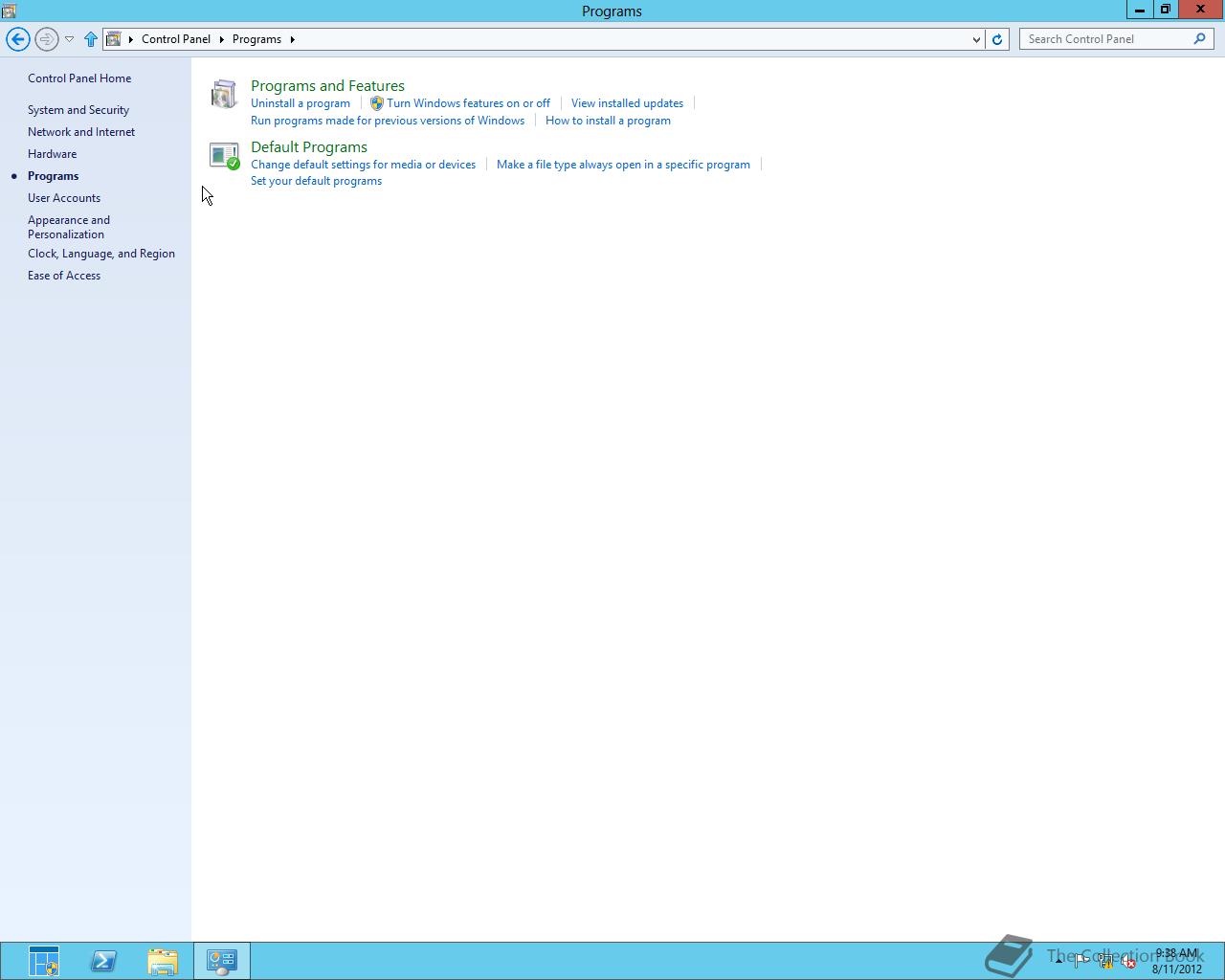Open Network and Internet category
The height and width of the screenshot is (980, 1225).
click(81, 132)
